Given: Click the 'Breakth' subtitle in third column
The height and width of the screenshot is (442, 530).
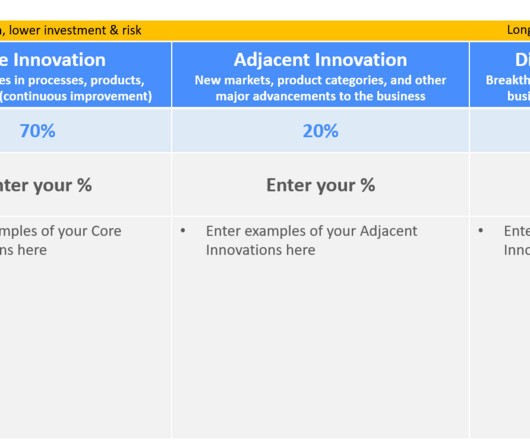Looking at the screenshot, I should click(x=508, y=80).
